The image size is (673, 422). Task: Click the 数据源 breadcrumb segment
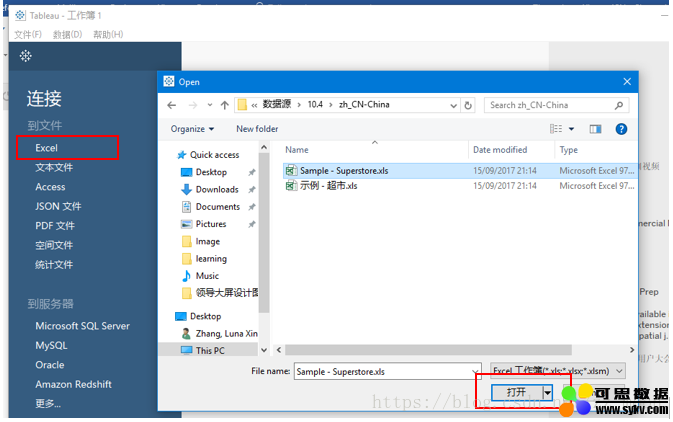(x=276, y=104)
